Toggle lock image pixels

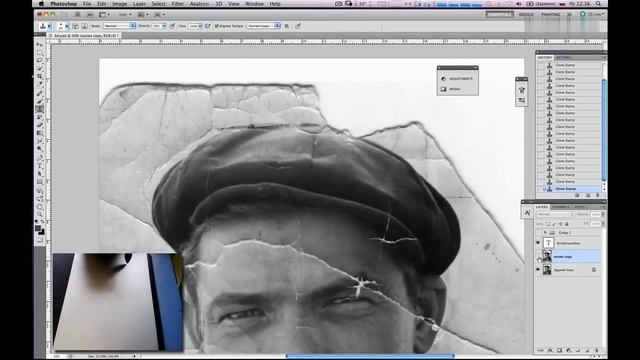(x=554, y=224)
